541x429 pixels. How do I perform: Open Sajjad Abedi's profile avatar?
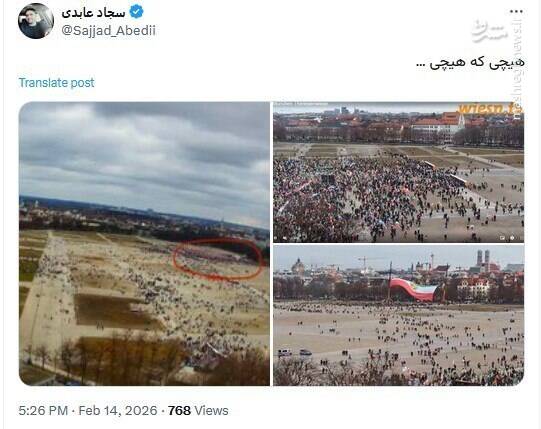pos(36,21)
